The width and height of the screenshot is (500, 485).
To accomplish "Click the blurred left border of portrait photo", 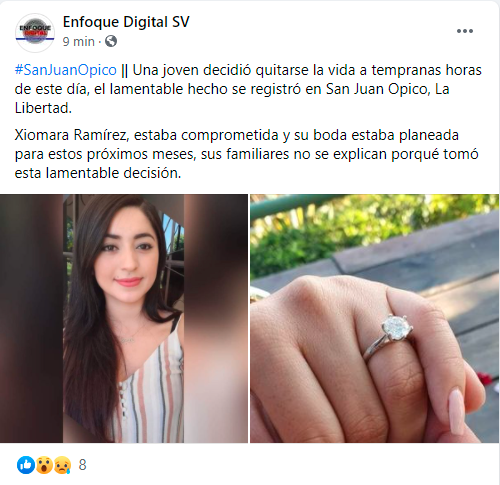I will click(31, 319).
